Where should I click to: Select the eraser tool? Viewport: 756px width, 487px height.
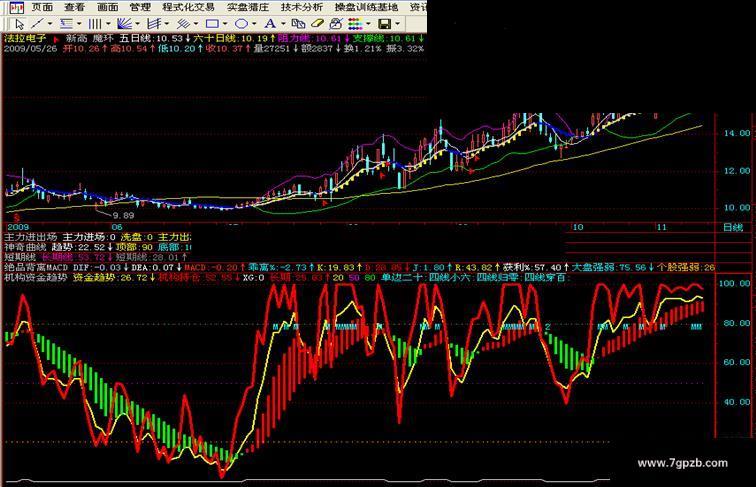[317, 24]
